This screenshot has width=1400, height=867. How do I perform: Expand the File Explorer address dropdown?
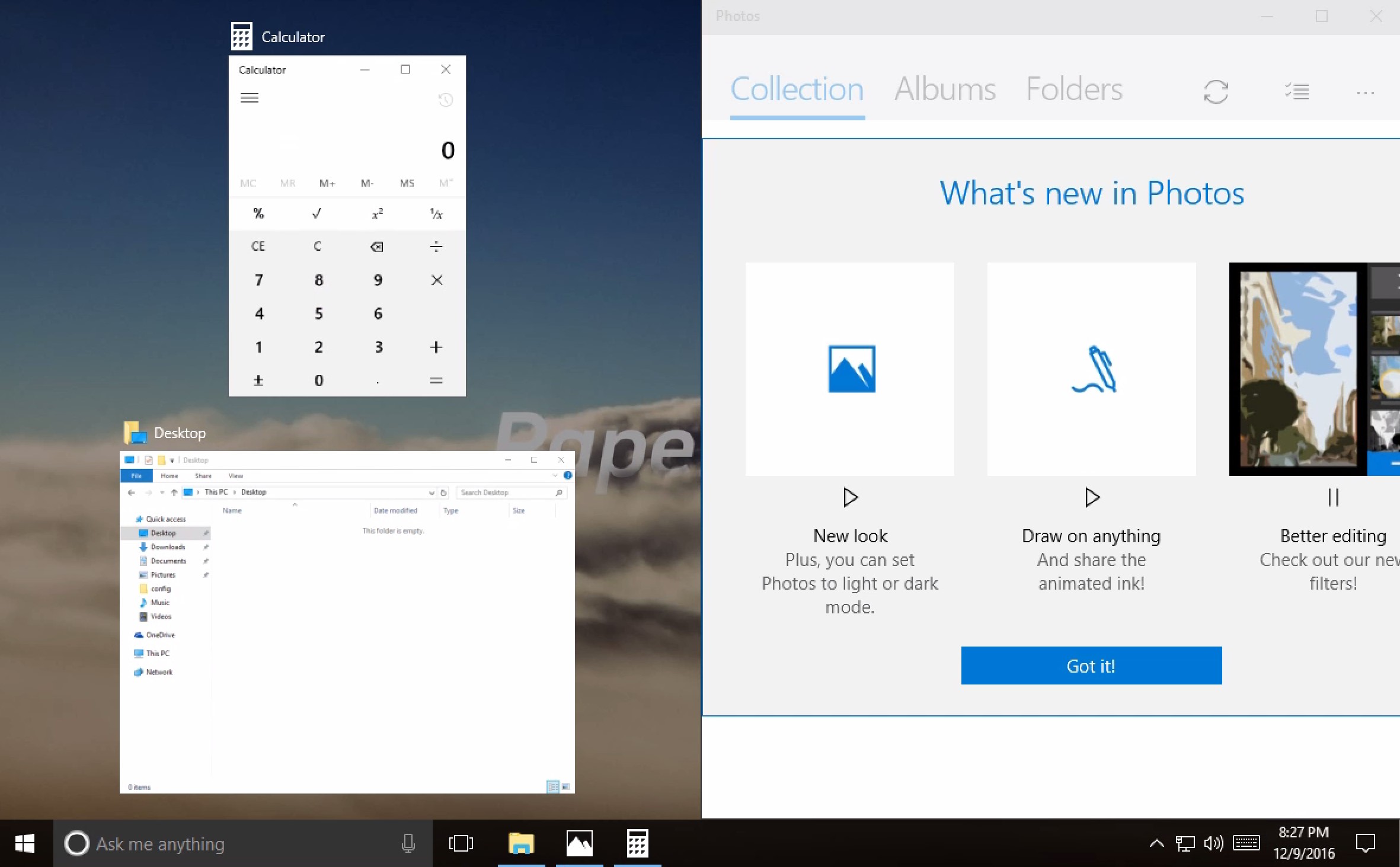pyautogui.click(x=431, y=492)
